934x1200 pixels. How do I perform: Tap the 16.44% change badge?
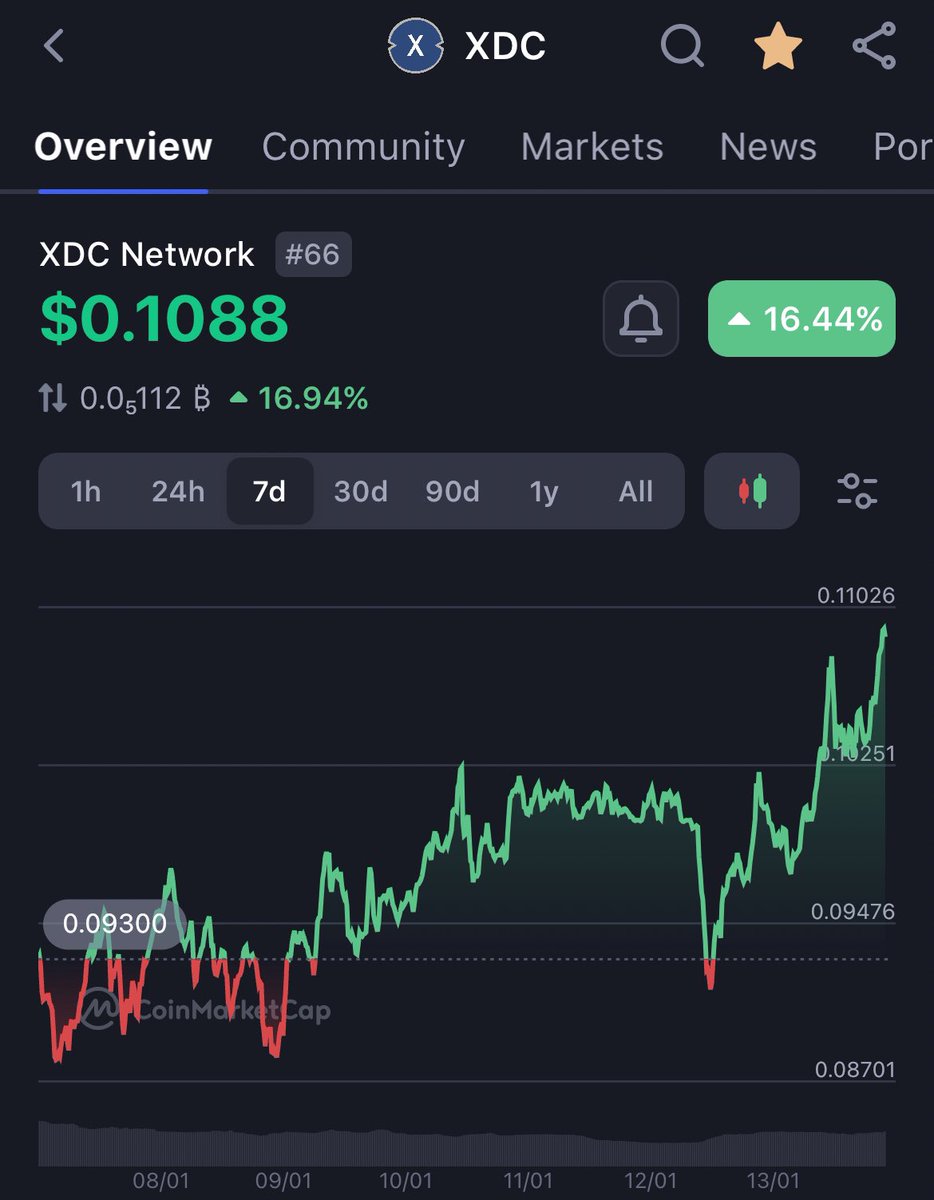coord(802,319)
